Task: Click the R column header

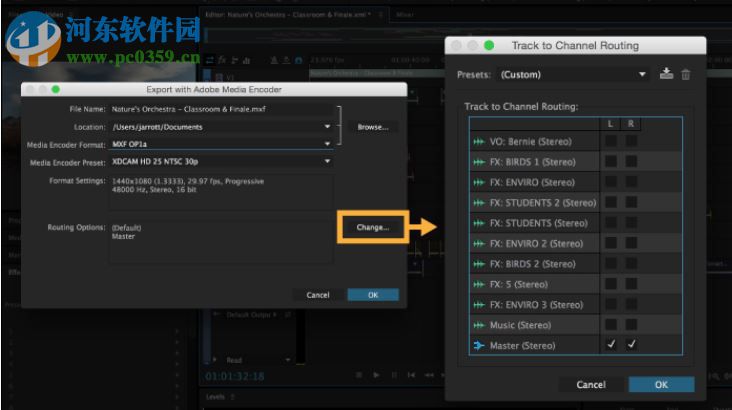Action: [x=631, y=124]
